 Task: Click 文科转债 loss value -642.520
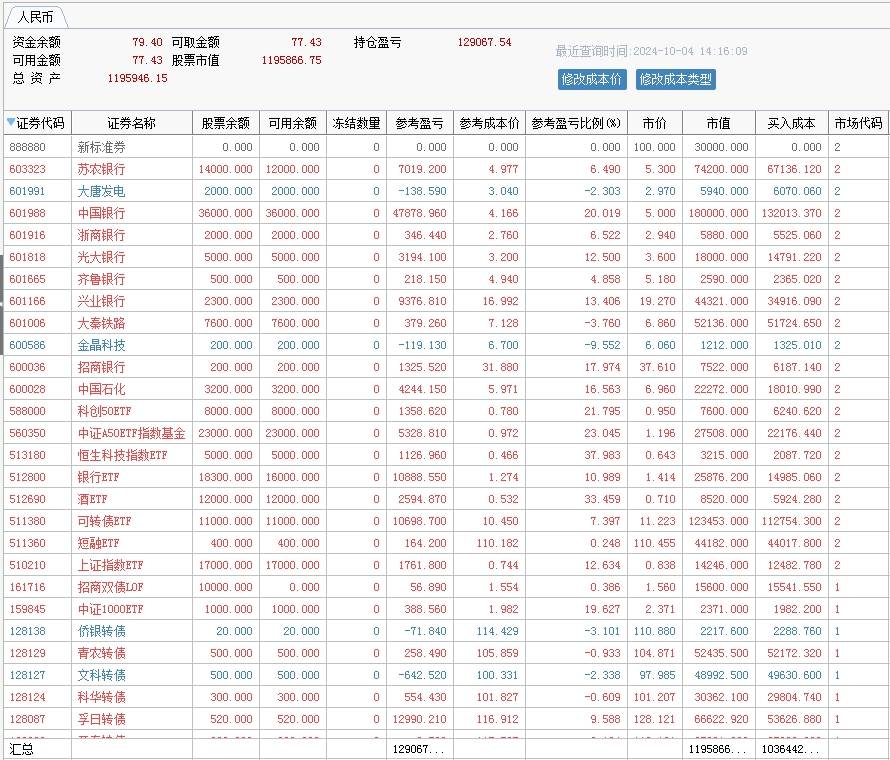tap(422, 675)
